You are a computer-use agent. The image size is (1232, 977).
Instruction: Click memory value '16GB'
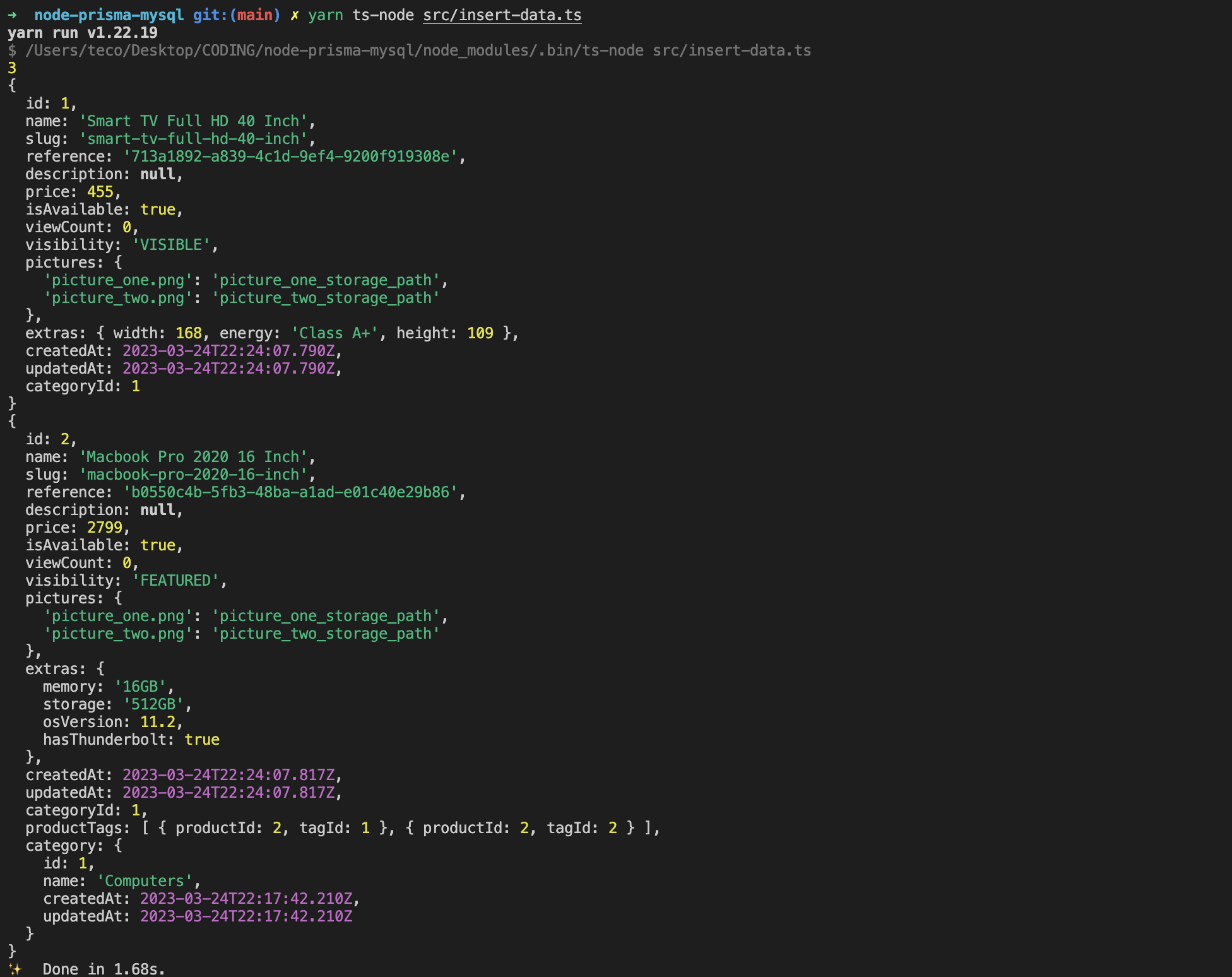(140, 687)
